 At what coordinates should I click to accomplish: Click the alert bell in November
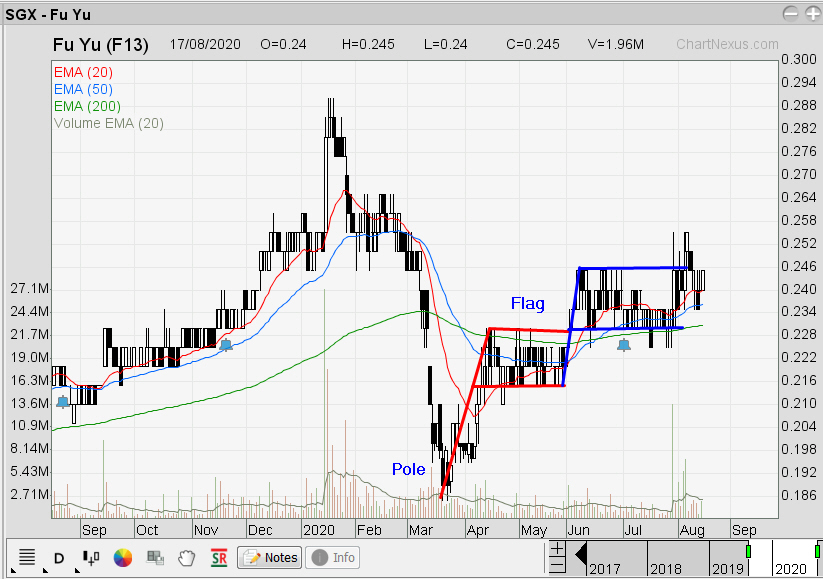coord(226,345)
